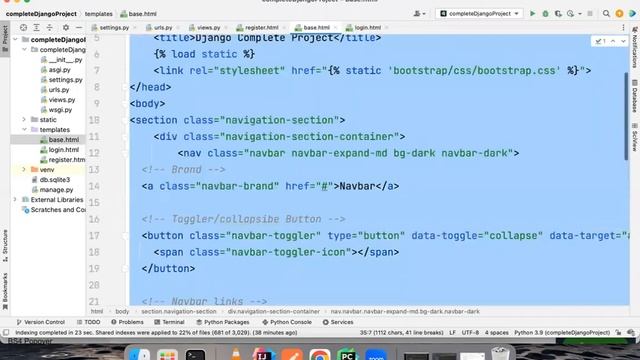The width and height of the screenshot is (640, 360).
Task: Click the 4 spaces indent setting
Action: click(x=496, y=333)
